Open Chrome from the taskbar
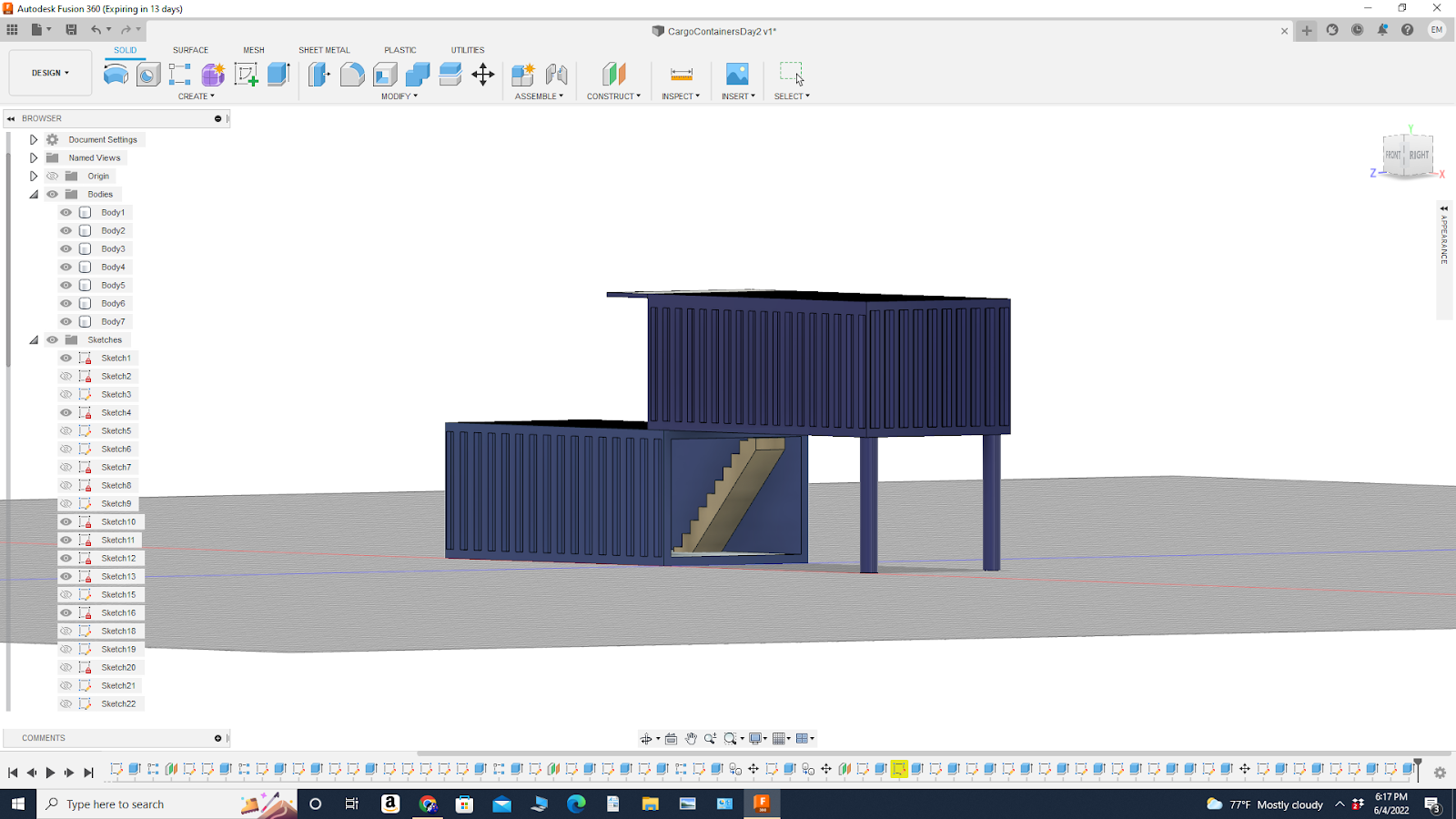Viewport: 1456px width, 819px height. (428, 804)
